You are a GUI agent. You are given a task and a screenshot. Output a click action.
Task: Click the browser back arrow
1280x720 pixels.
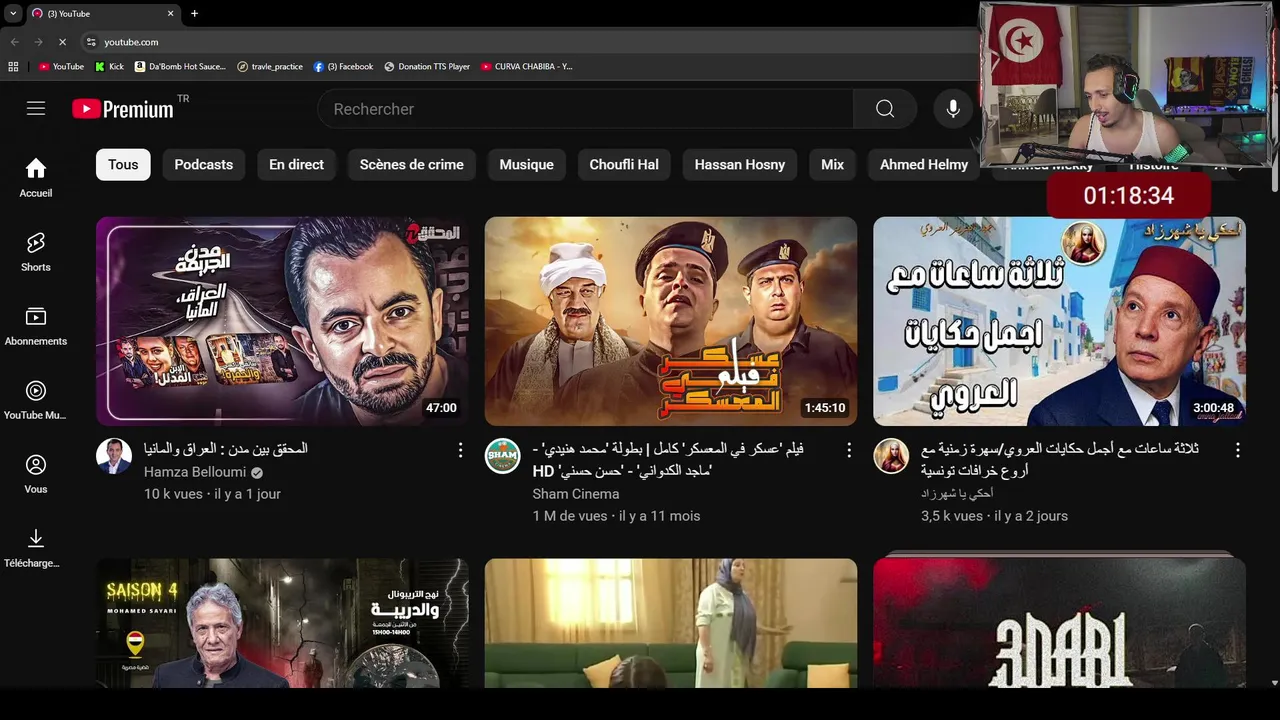pyautogui.click(x=14, y=42)
